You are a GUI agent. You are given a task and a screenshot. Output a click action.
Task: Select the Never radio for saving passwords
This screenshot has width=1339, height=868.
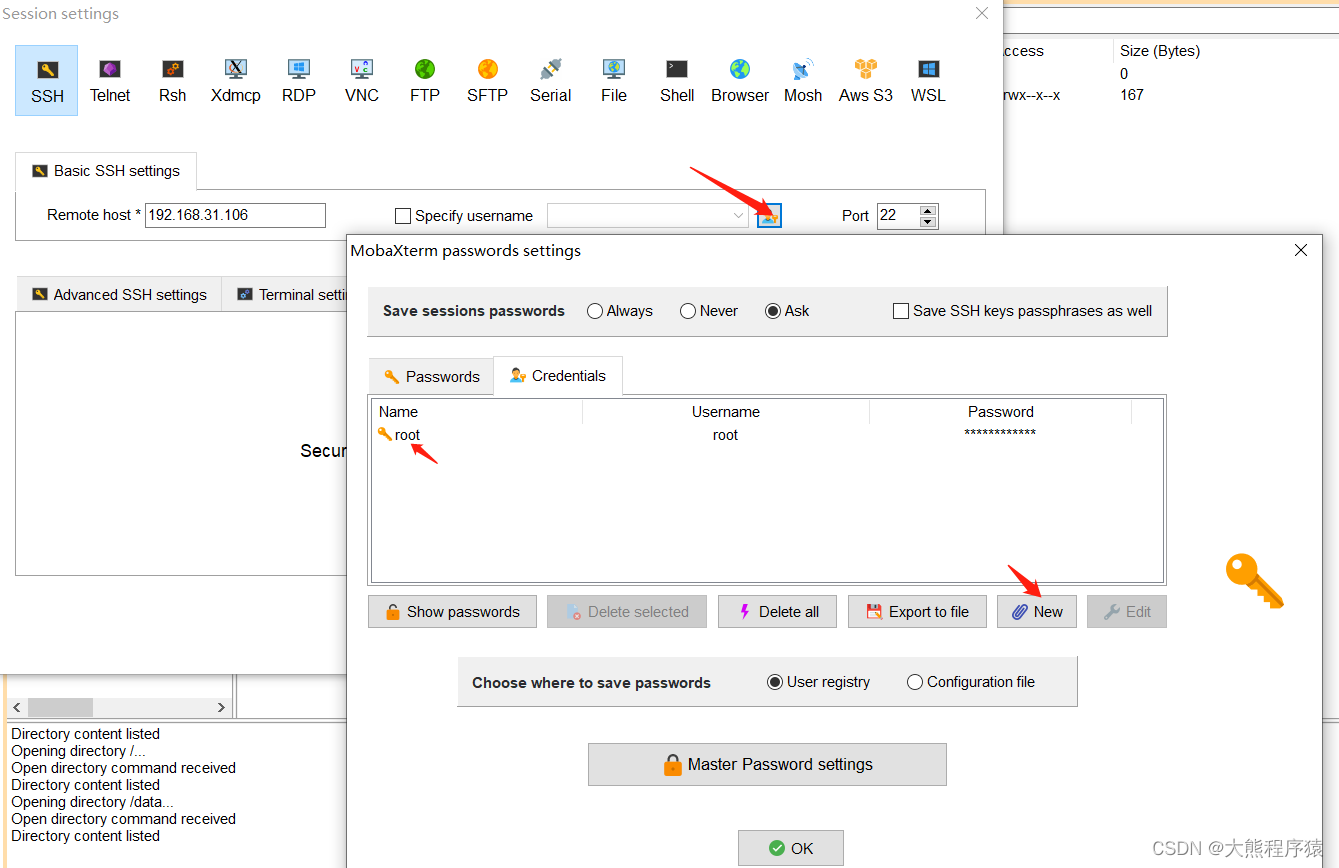(x=687, y=311)
